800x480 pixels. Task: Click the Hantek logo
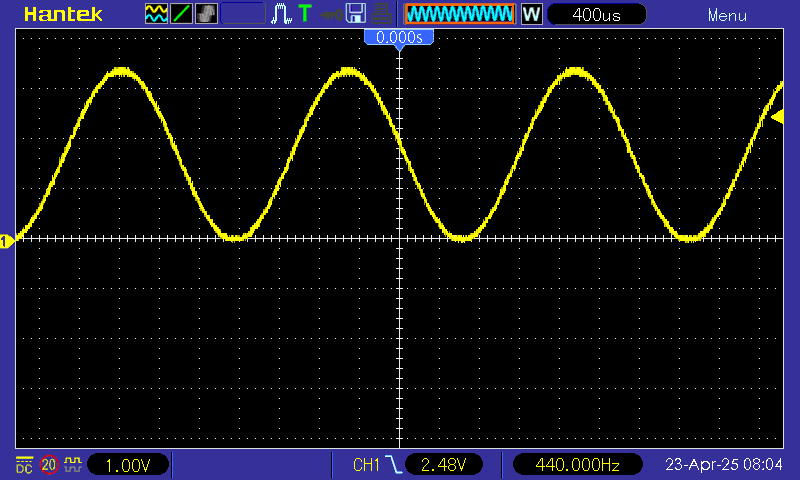pyautogui.click(x=58, y=15)
